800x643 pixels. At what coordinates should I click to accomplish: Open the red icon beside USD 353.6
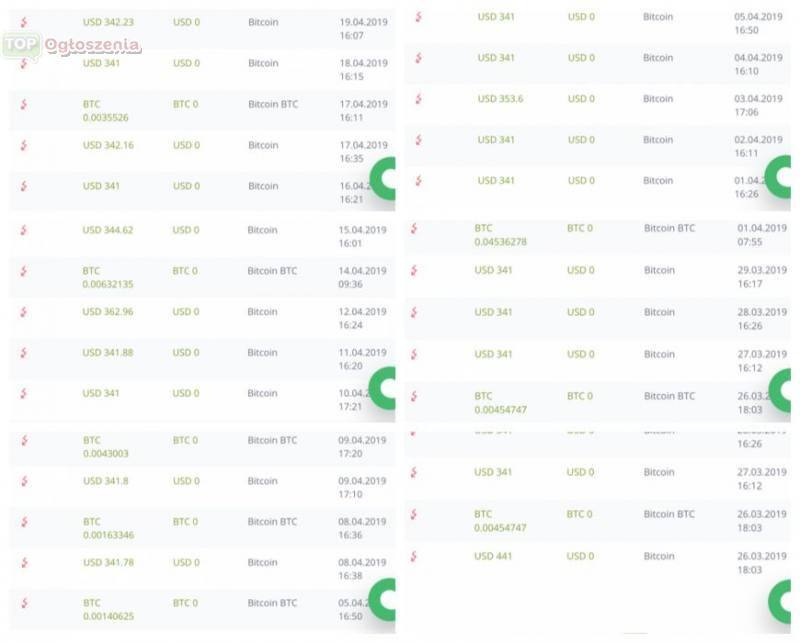tap(418, 99)
